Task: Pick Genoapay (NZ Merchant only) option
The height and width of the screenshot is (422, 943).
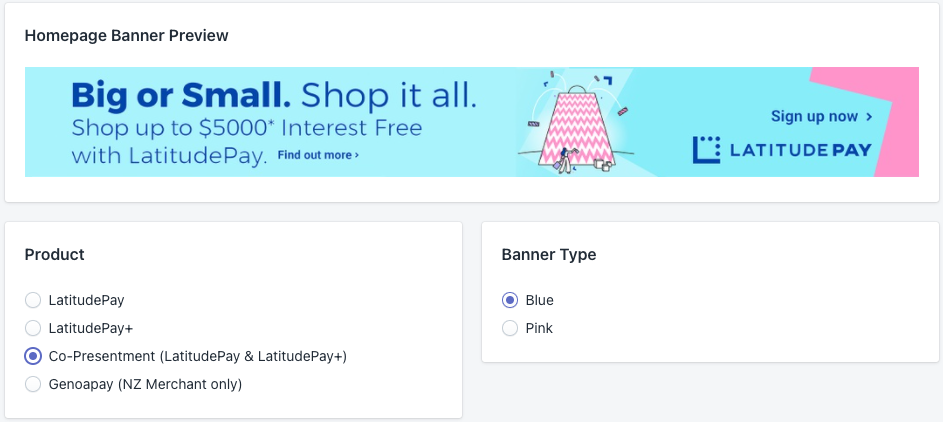Action: click(x=33, y=384)
